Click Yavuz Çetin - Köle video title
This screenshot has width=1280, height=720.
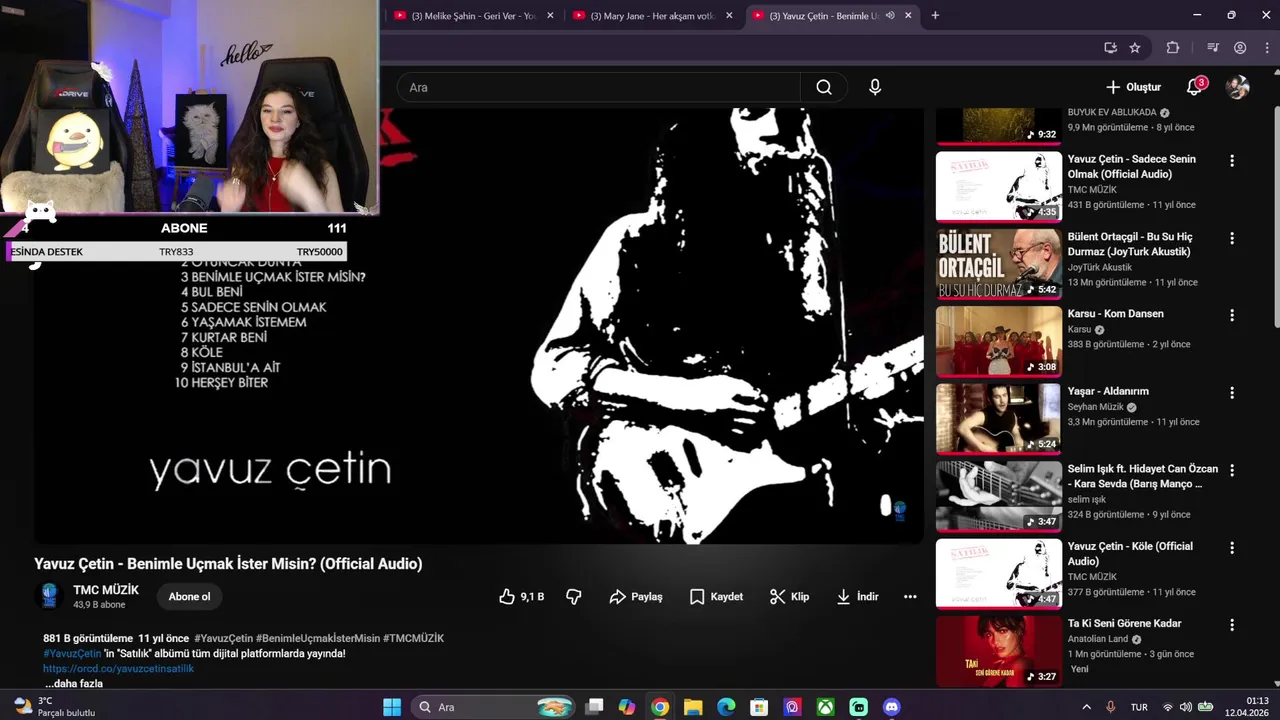click(1130, 554)
